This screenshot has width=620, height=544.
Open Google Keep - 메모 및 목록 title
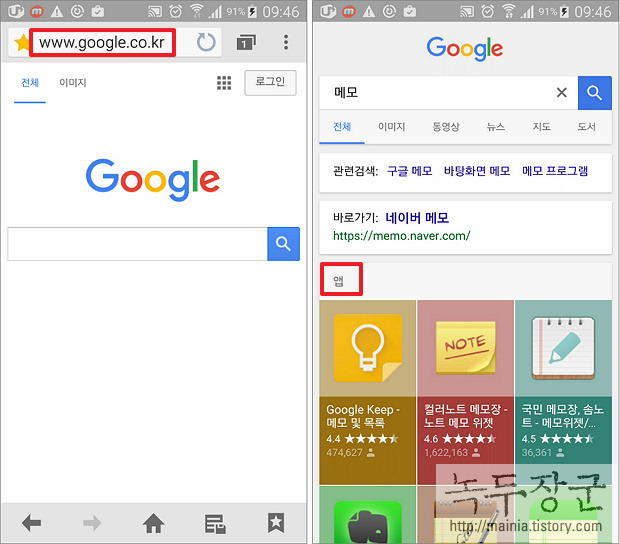pyautogui.click(x=363, y=416)
